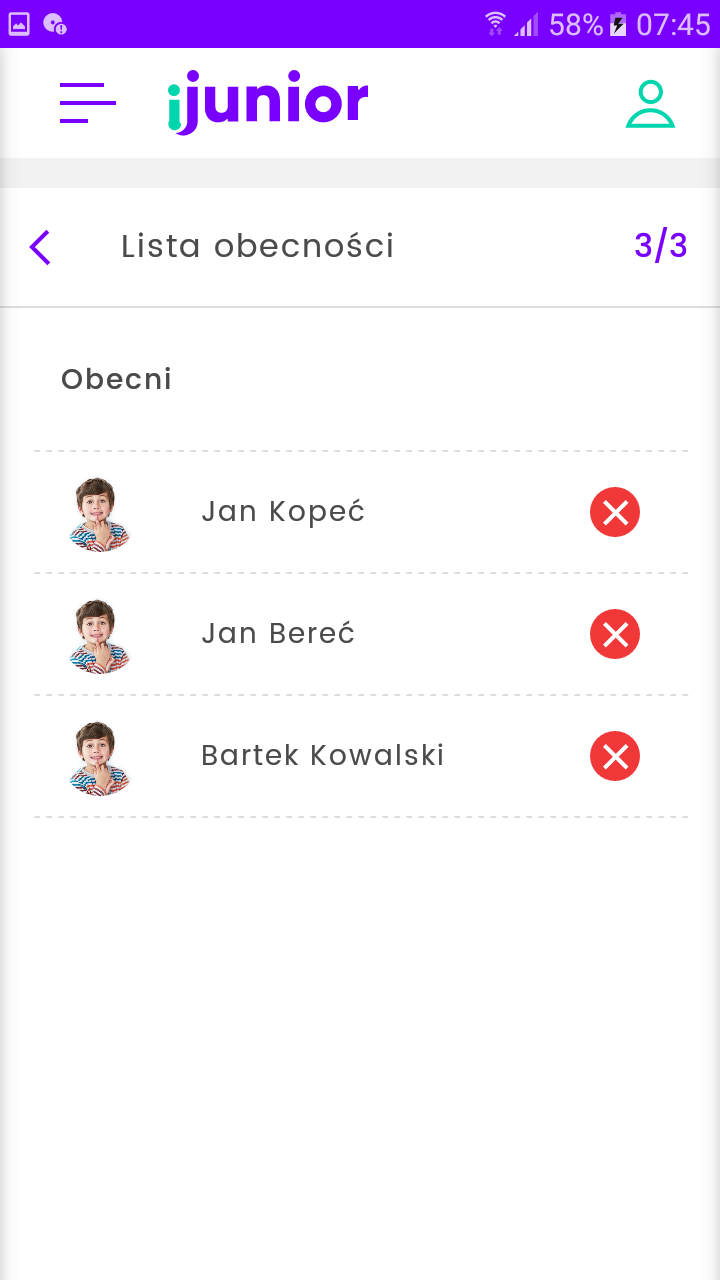Tap the 3/3 attendance counter
Image resolution: width=720 pixels, height=1280 pixels.
click(660, 246)
